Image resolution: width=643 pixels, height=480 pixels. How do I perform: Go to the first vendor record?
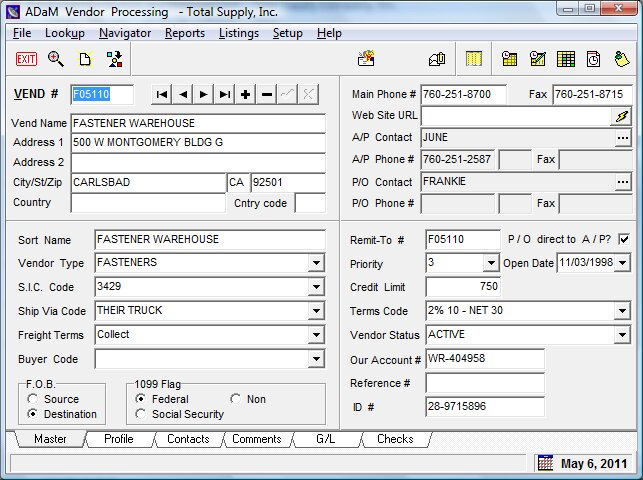click(162, 94)
